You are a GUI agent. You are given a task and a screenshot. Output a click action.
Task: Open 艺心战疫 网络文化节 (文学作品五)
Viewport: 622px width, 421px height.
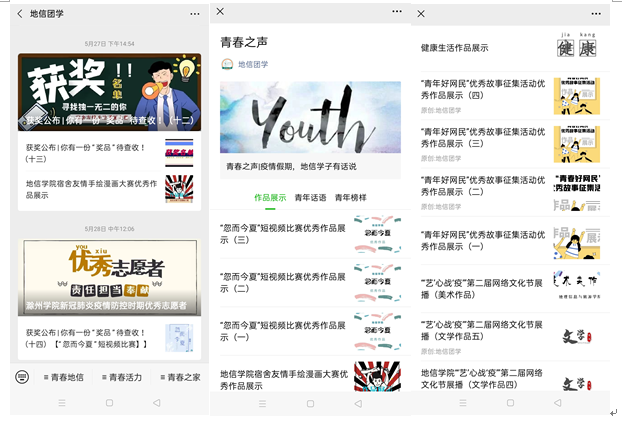pos(511,336)
